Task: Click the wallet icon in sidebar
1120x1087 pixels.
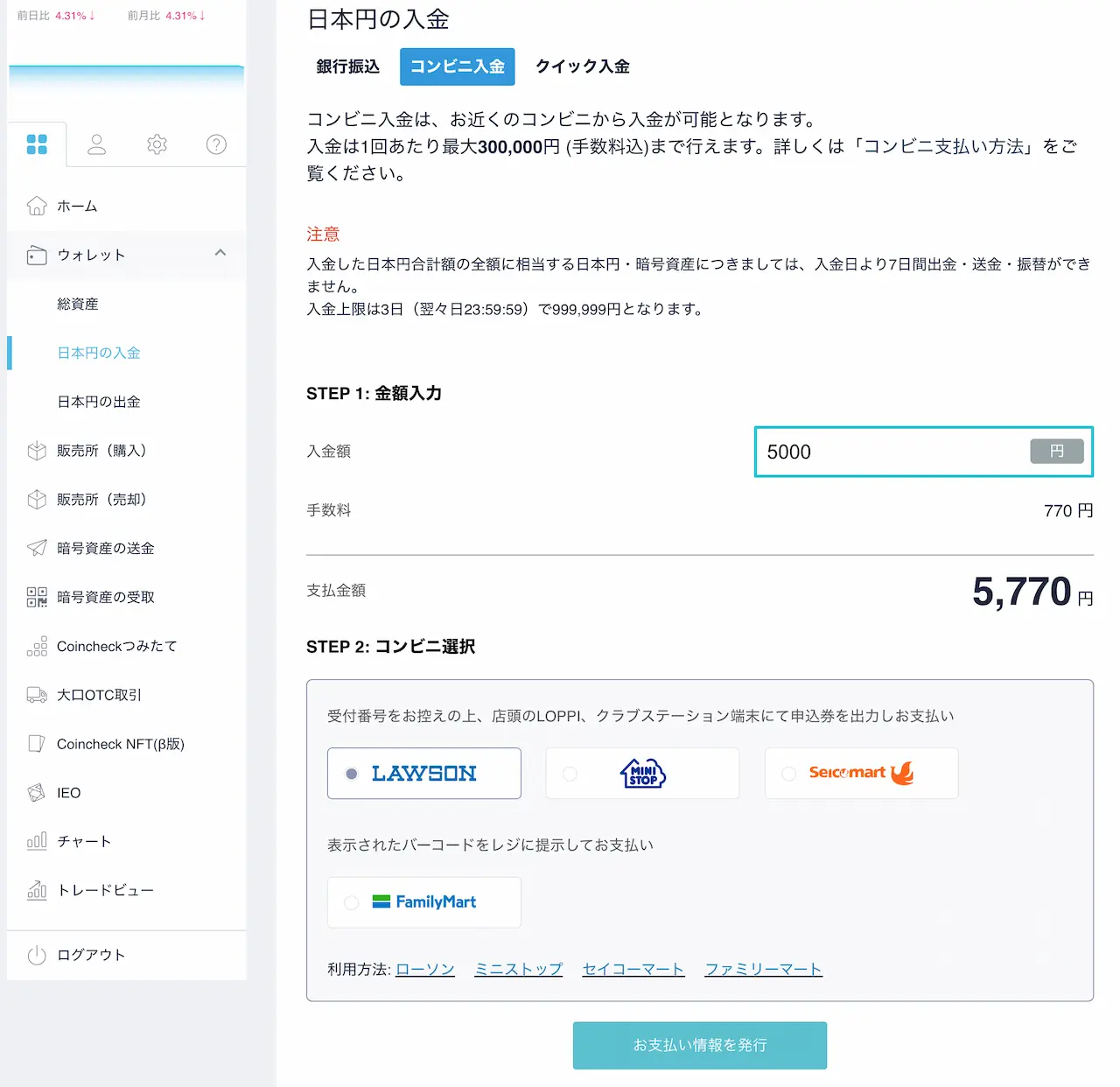Action: coord(37,255)
